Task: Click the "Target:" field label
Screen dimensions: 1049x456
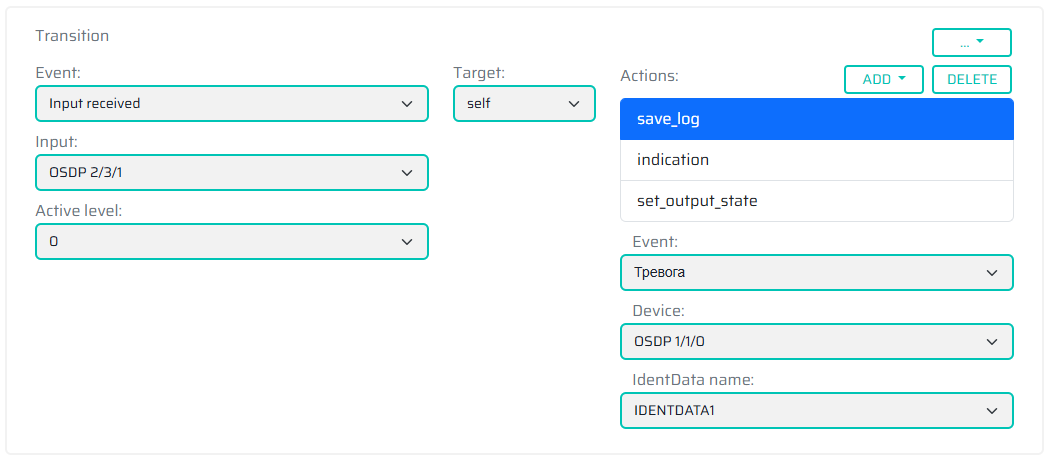Action: [x=479, y=73]
